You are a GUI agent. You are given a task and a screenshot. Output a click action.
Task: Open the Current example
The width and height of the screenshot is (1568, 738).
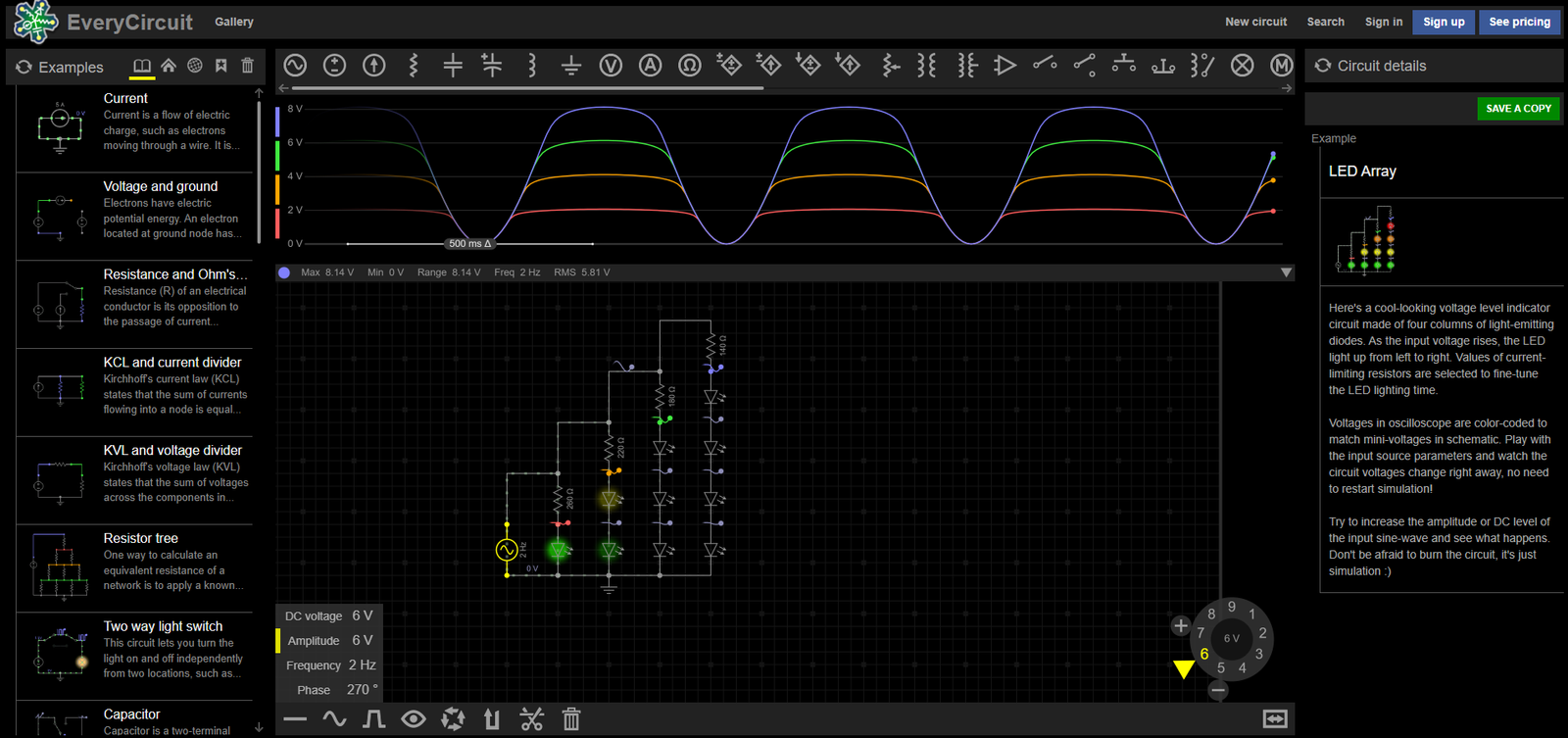click(134, 127)
